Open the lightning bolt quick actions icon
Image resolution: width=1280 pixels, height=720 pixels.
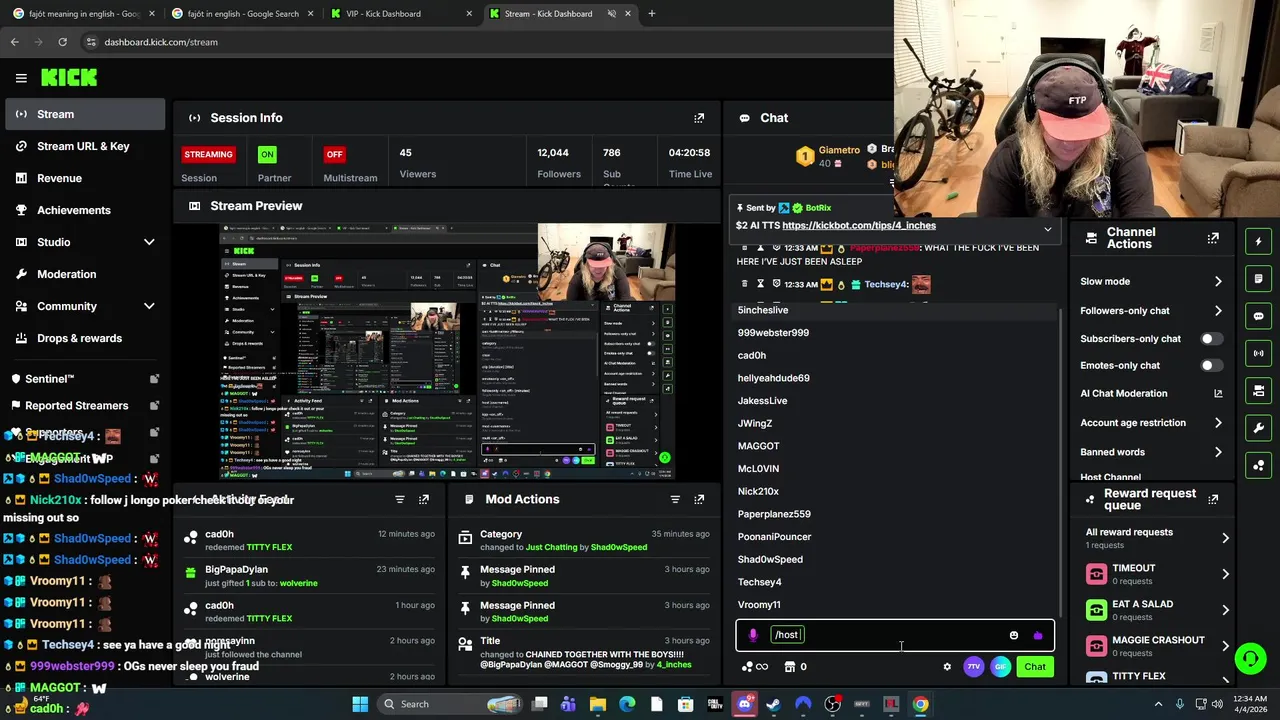[1259, 241]
